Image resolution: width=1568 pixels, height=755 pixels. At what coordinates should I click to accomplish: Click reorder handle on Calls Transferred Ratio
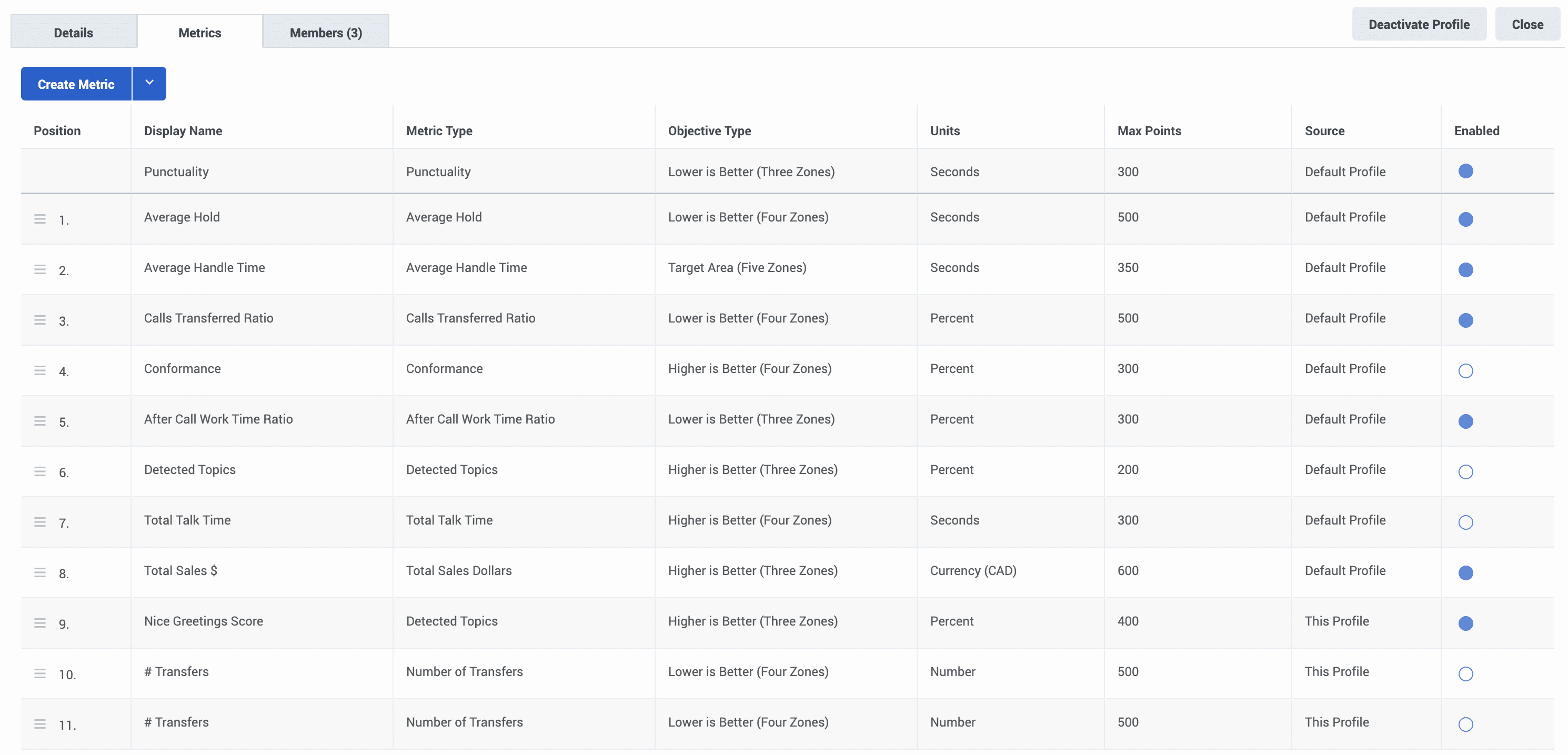click(x=39, y=320)
